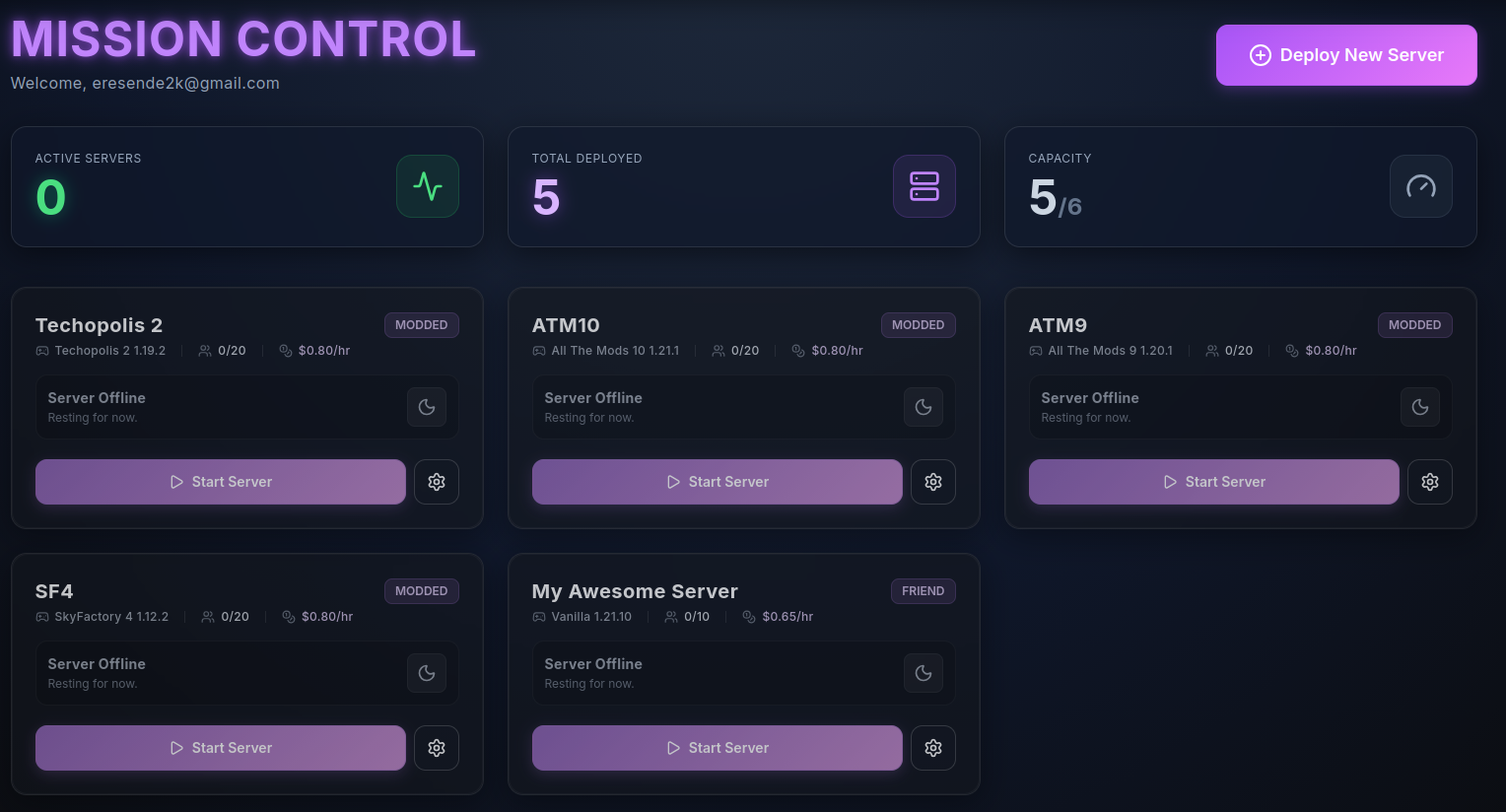Click the FRIEND badge on My Awesome Server
Screen dimensions: 1506x812
[x=923, y=591]
